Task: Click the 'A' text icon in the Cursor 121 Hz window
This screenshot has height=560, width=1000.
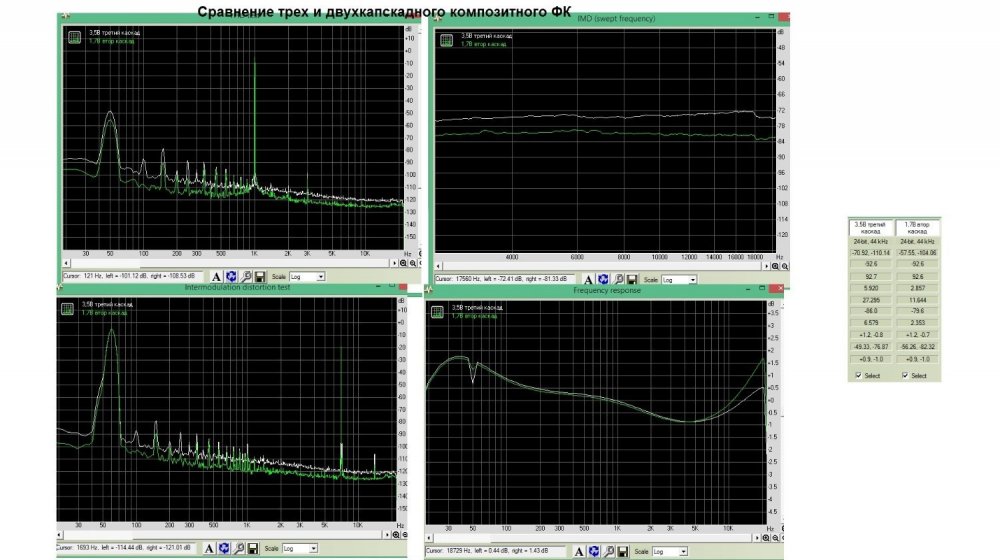Action: tap(216, 277)
